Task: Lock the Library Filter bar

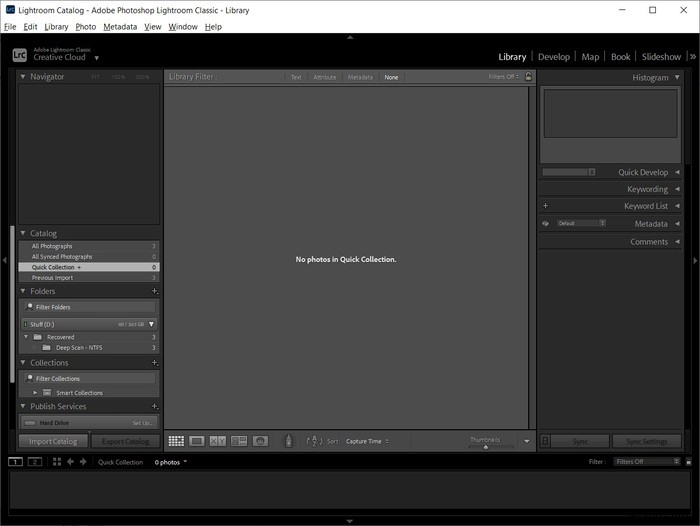Action: click(529, 76)
